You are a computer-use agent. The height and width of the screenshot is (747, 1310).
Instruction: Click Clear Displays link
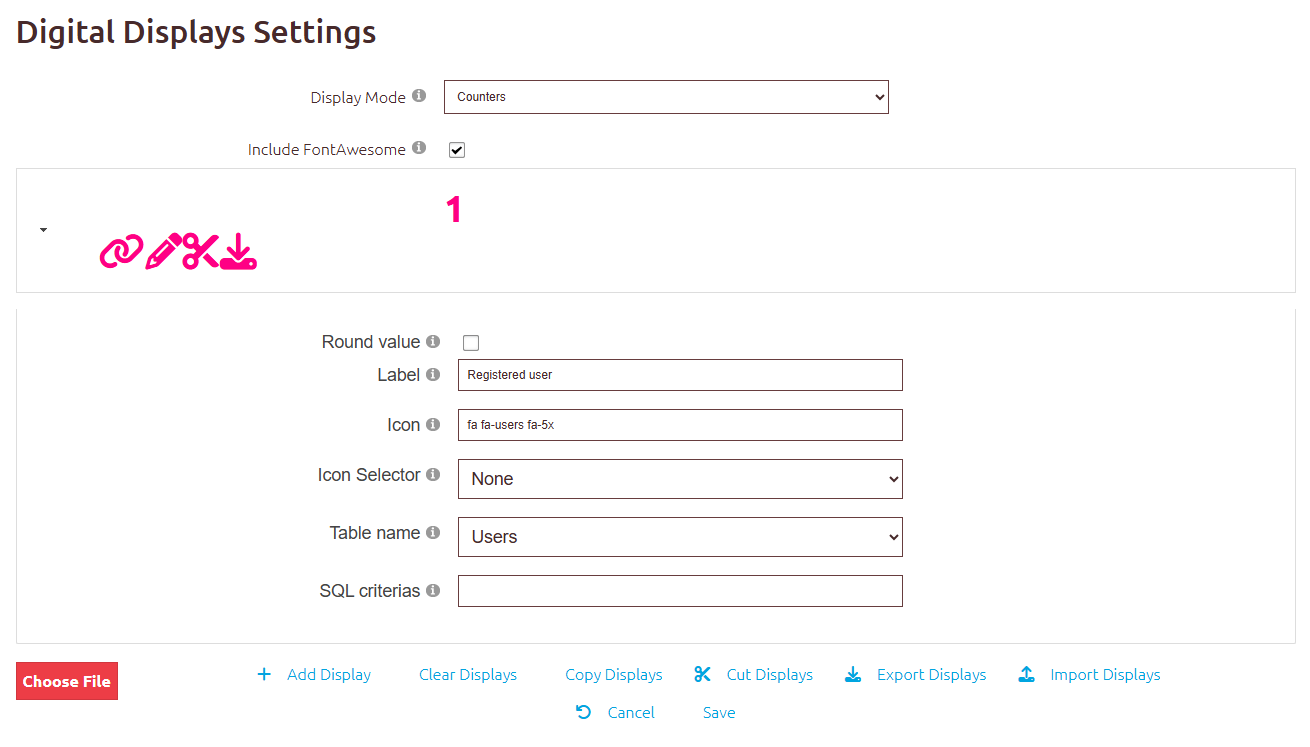pos(467,675)
